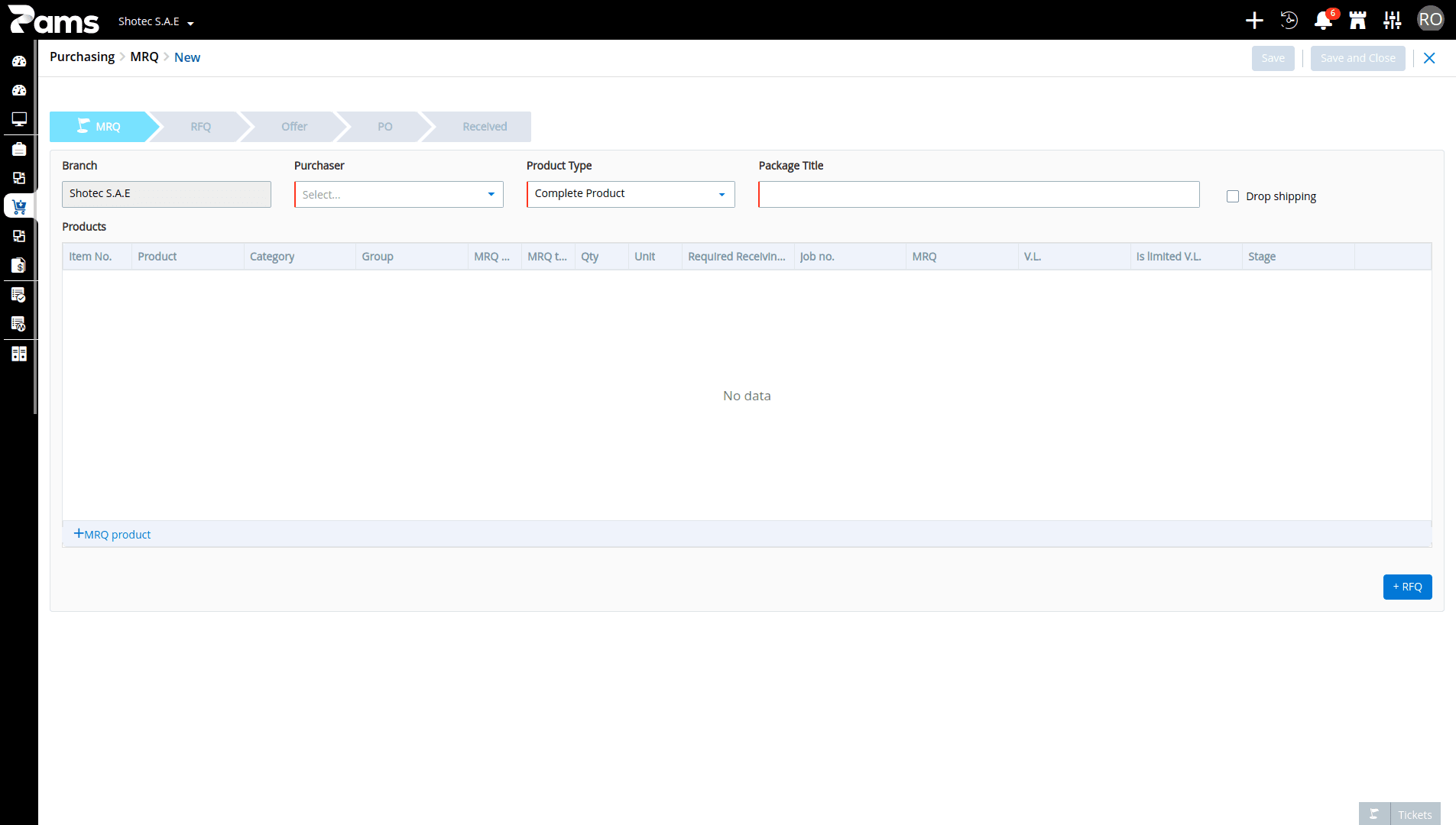1456x825 pixels.
Task: Open the Tickets panel button
Action: 1415,814
